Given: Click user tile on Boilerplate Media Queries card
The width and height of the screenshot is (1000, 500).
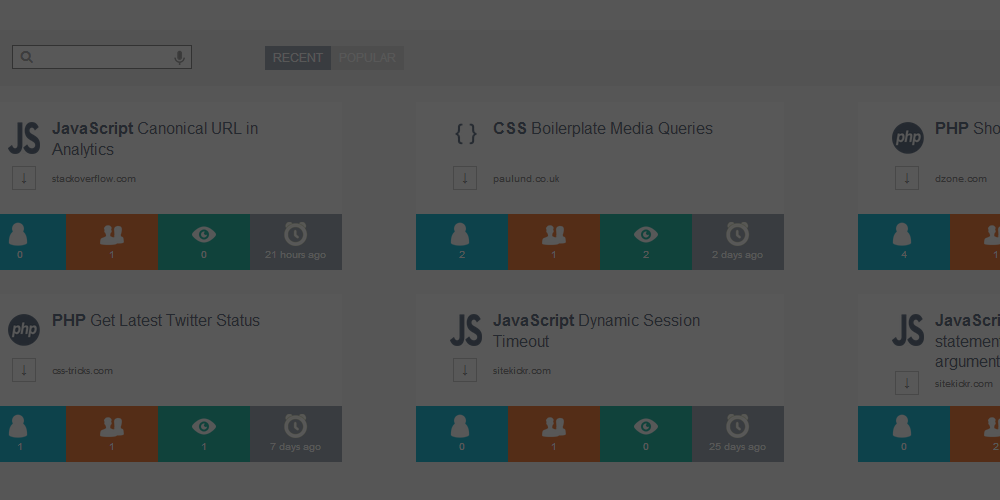Looking at the screenshot, I should click(462, 242).
